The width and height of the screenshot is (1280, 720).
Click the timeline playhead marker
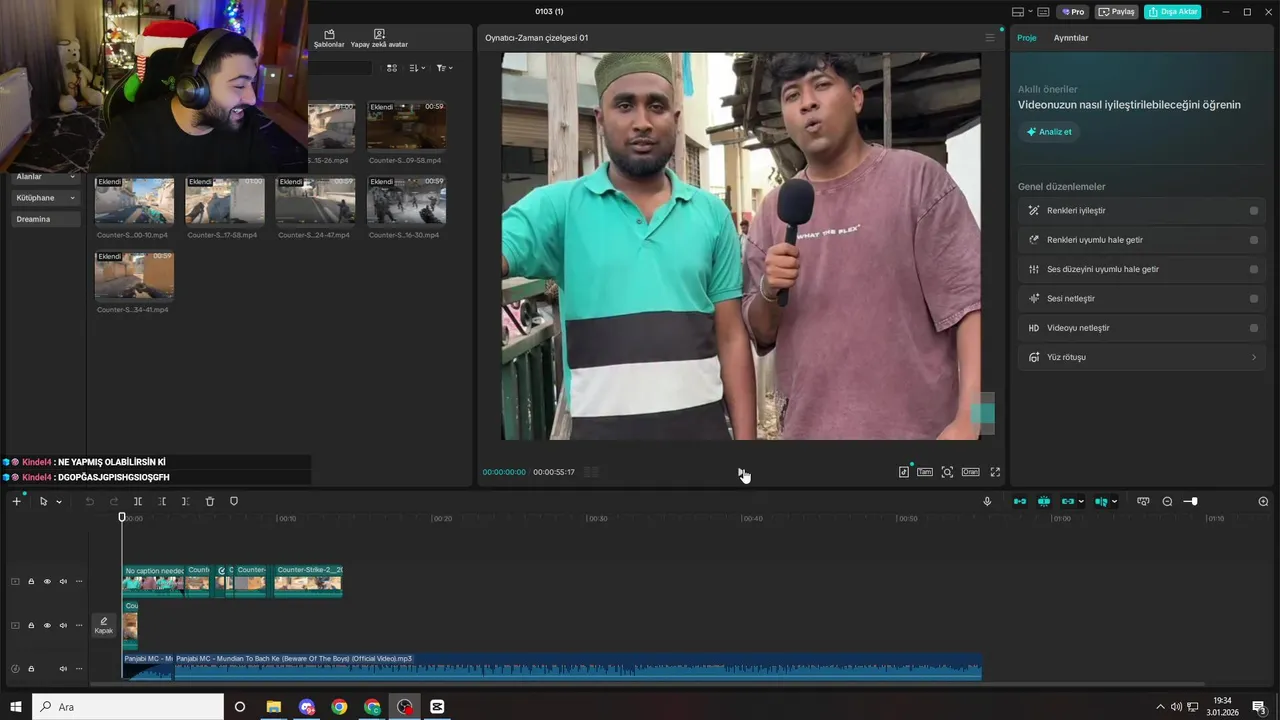[x=122, y=517]
